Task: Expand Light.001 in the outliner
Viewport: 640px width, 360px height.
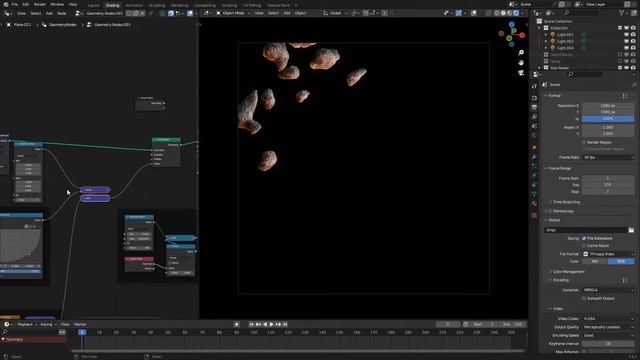Action: (546, 35)
